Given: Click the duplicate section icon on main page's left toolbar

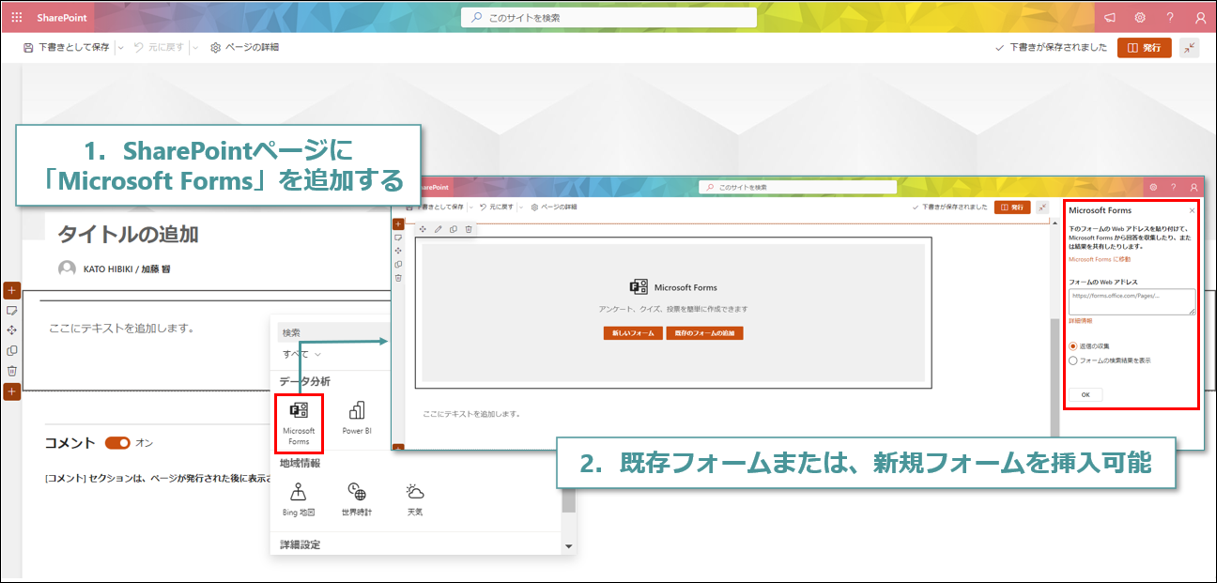Looking at the screenshot, I should (x=12, y=350).
